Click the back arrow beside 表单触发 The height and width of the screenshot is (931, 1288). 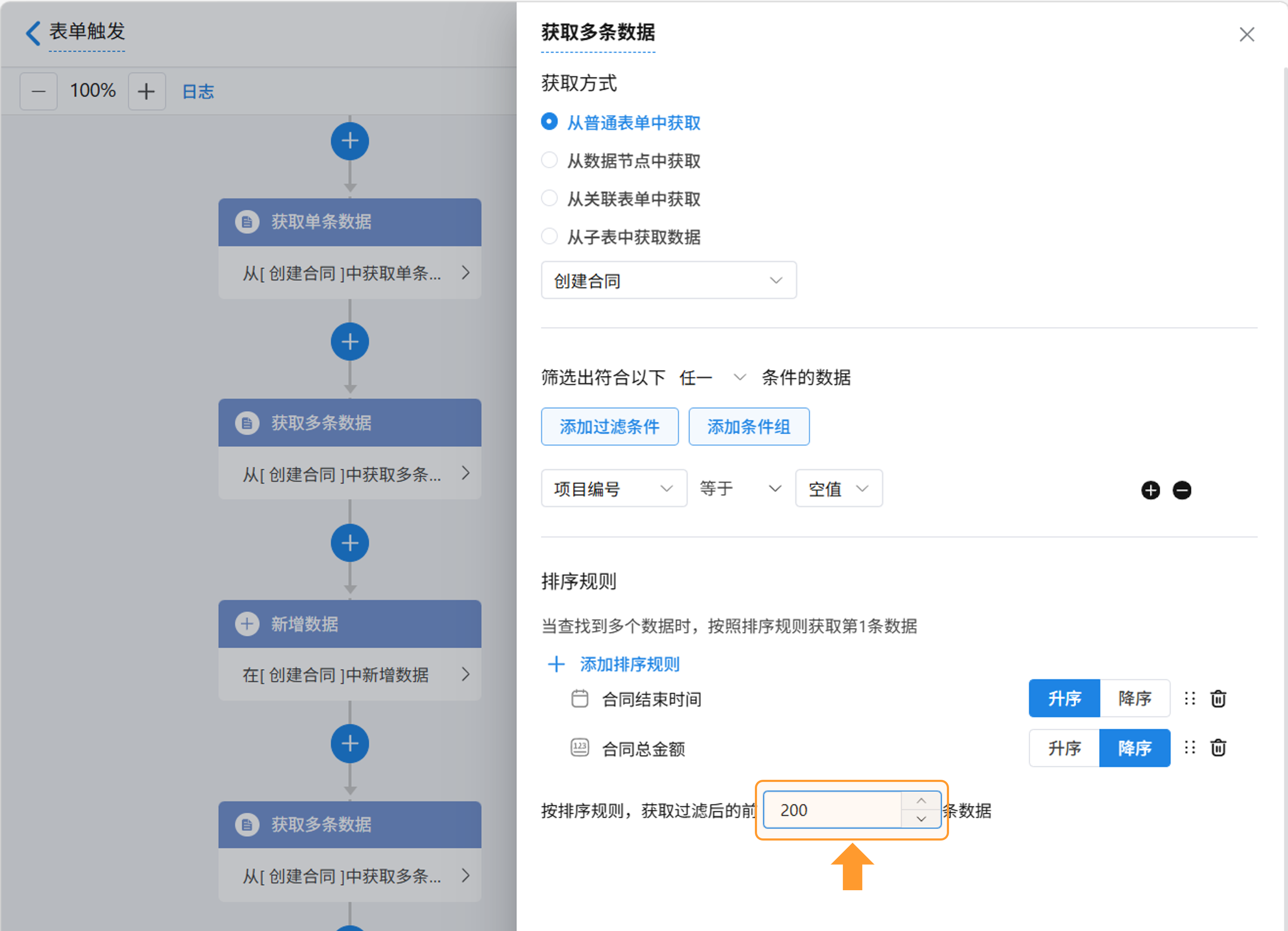click(33, 33)
